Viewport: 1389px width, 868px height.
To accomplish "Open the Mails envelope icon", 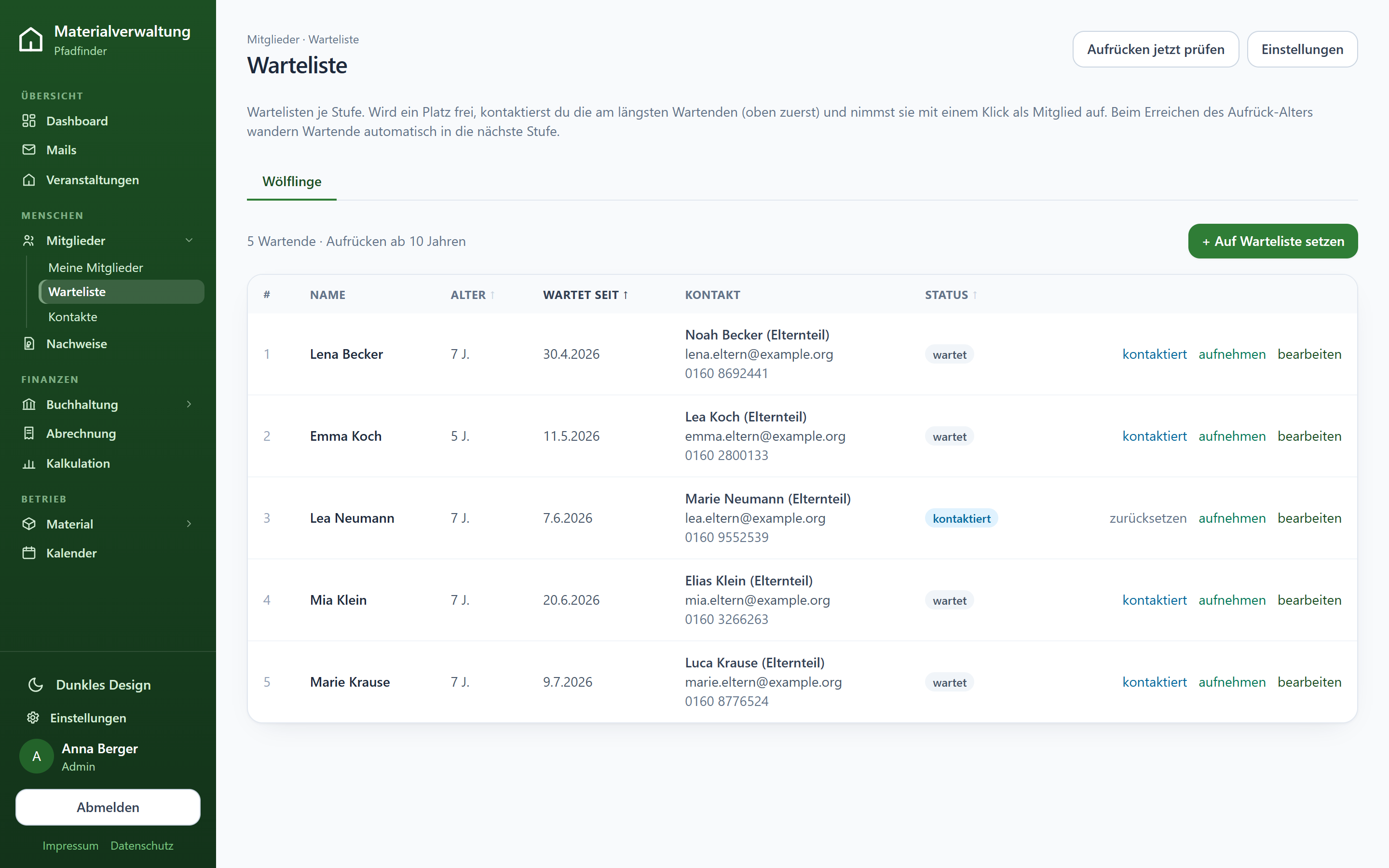I will tap(29, 150).
